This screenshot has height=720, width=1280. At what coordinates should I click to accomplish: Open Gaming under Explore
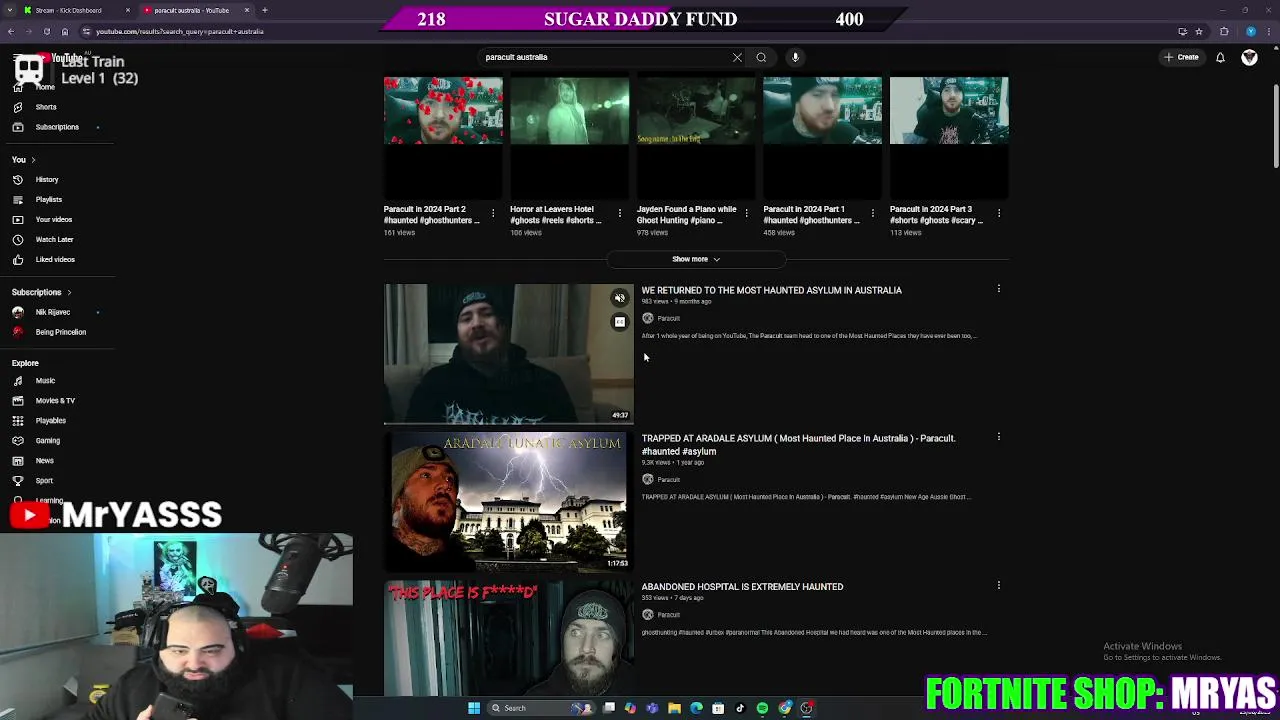click(x=47, y=441)
